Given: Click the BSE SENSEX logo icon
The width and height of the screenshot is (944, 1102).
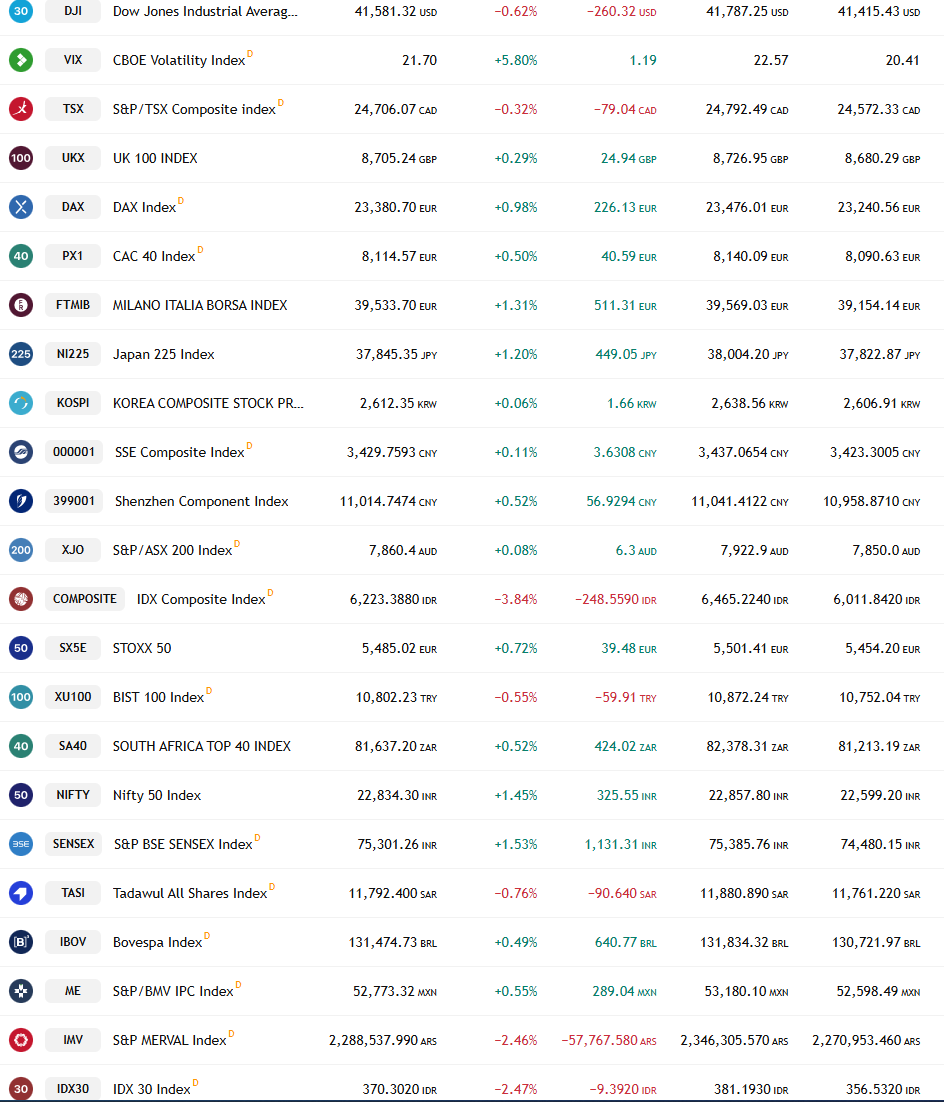Looking at the screenshot, I should tap(21, 844).
